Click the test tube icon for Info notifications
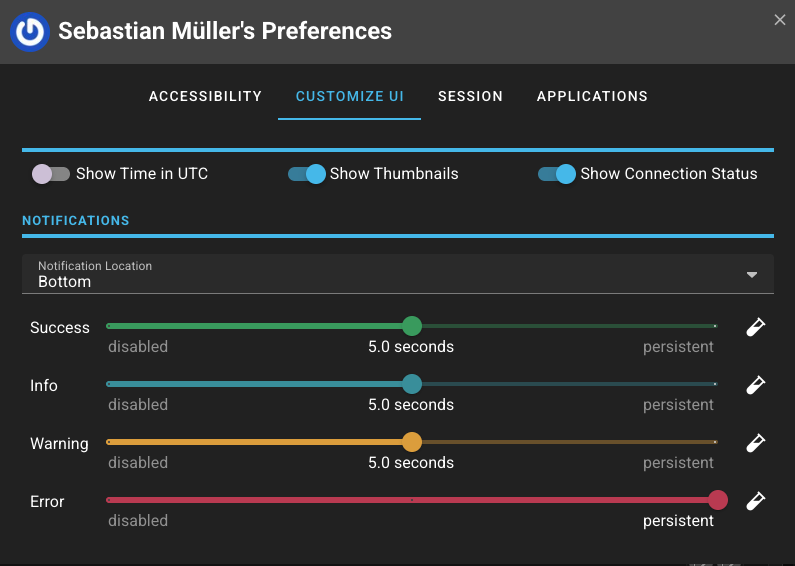Viewport: 795px width, 566px height. point(756,385)
